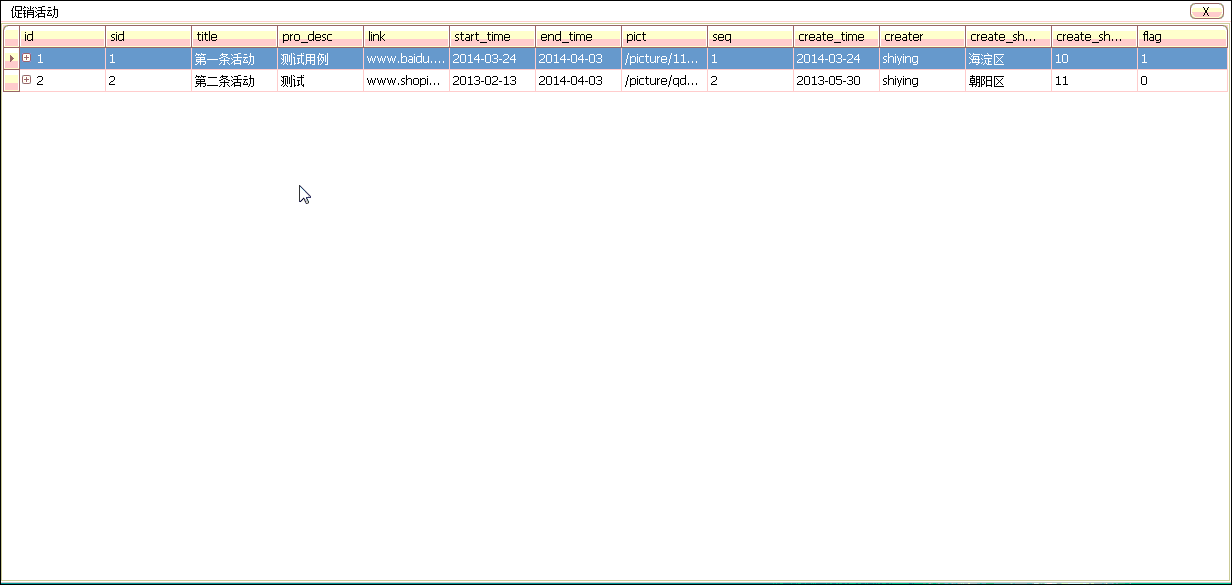Click the pict column header

click(x=664, y=37)
